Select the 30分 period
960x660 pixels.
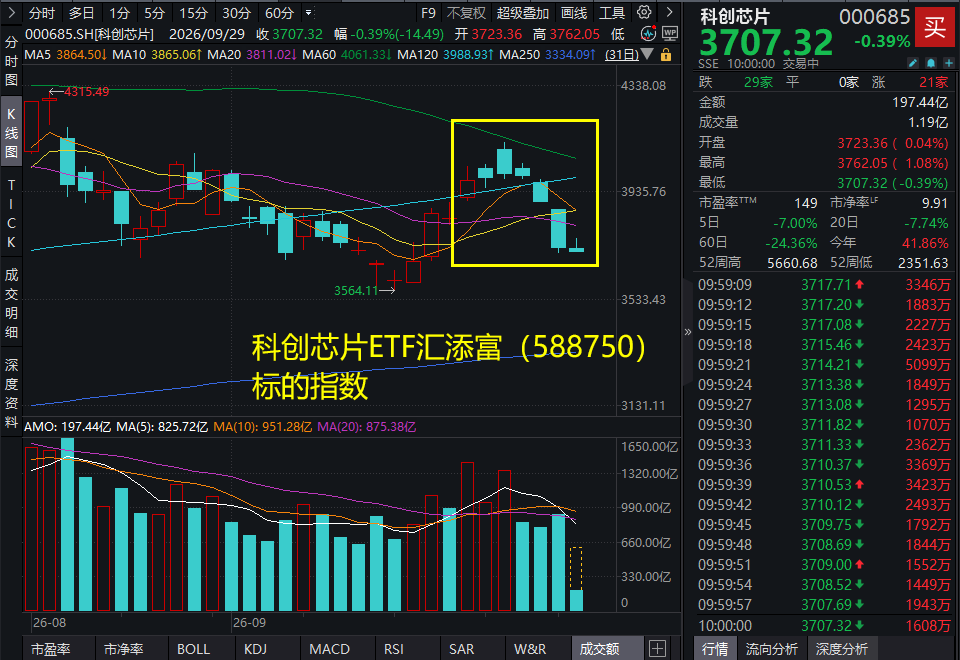[x=236, y=13]
